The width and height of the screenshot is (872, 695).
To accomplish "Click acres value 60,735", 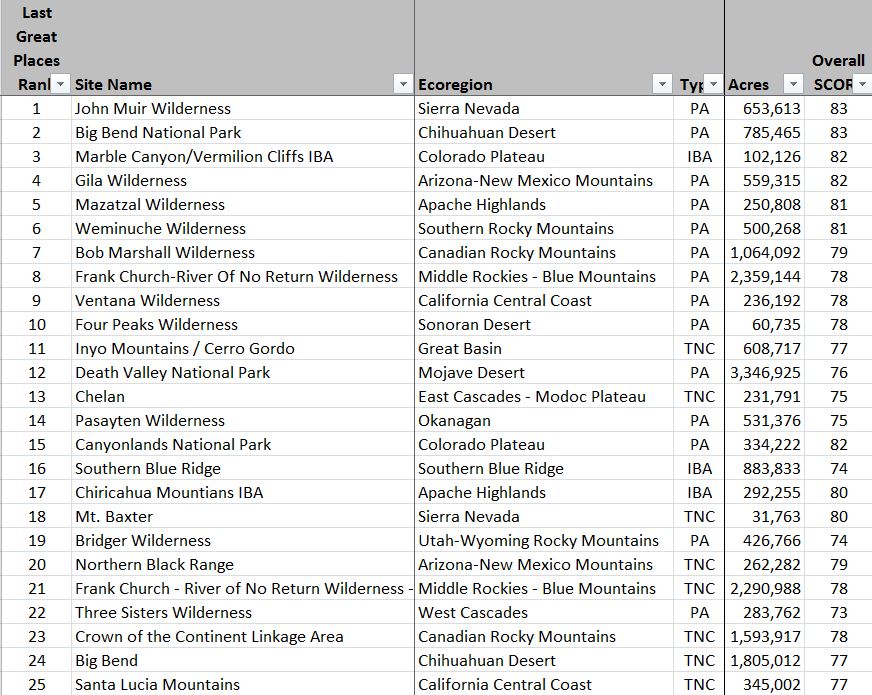I will tap(764, 324).
